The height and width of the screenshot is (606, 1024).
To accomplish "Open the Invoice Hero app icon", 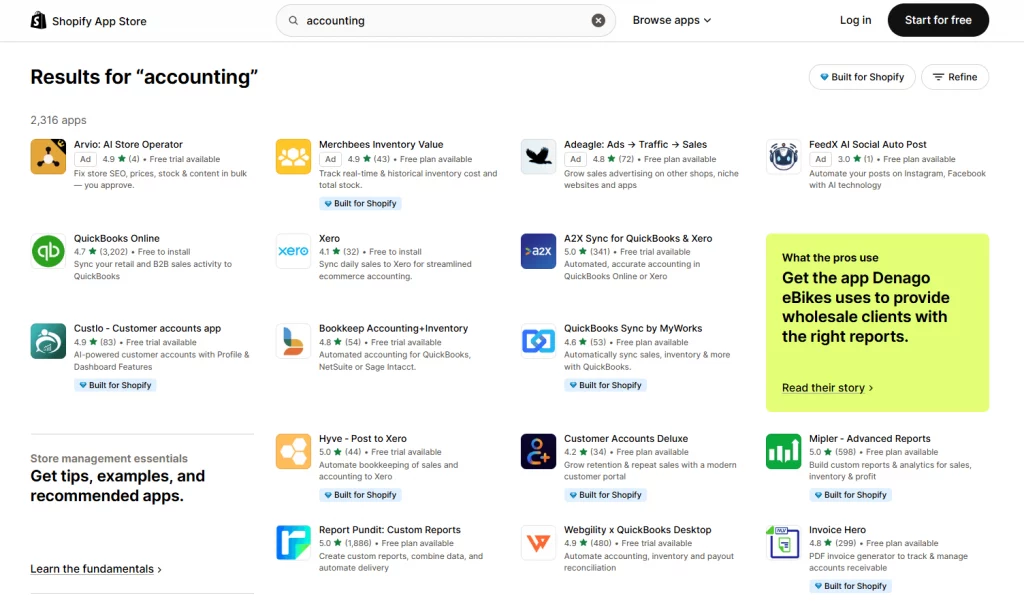I will coord(783,542).
